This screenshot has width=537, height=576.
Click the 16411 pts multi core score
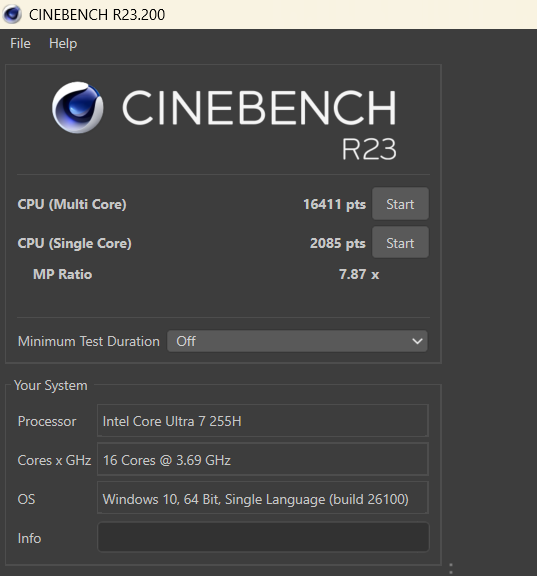(x=334, y=204)
